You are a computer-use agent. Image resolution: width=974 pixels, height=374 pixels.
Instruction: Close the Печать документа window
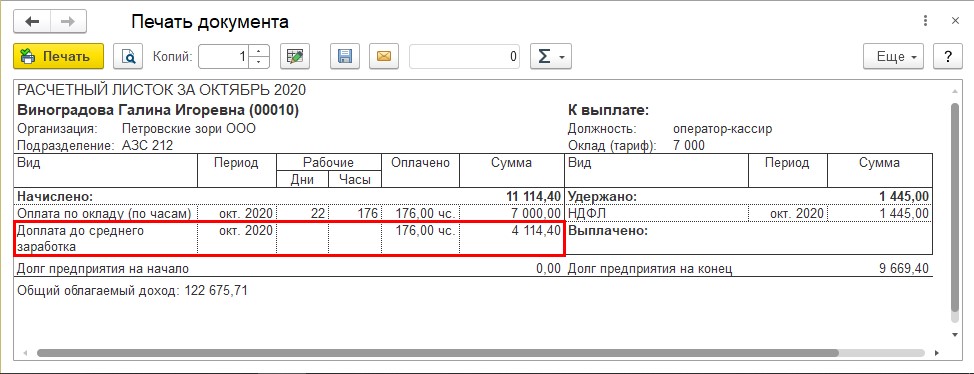pyautogui.click(x=955, y=21)
